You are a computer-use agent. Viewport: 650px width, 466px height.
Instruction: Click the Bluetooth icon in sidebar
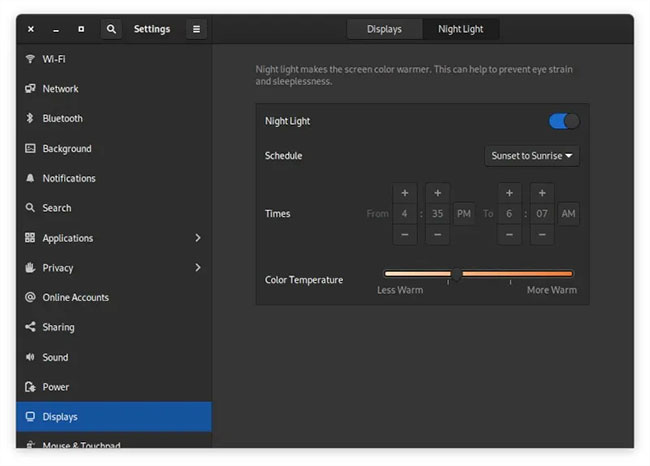[x=30, y=118]
